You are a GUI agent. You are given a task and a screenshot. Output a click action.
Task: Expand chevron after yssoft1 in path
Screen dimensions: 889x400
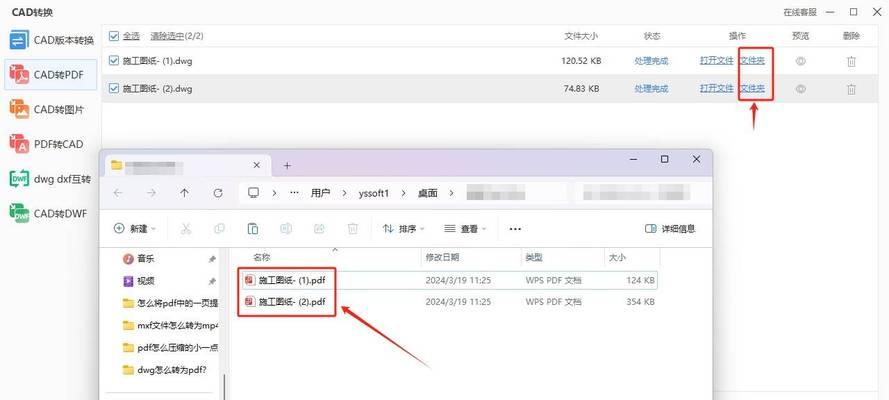(x=403, y=193)
